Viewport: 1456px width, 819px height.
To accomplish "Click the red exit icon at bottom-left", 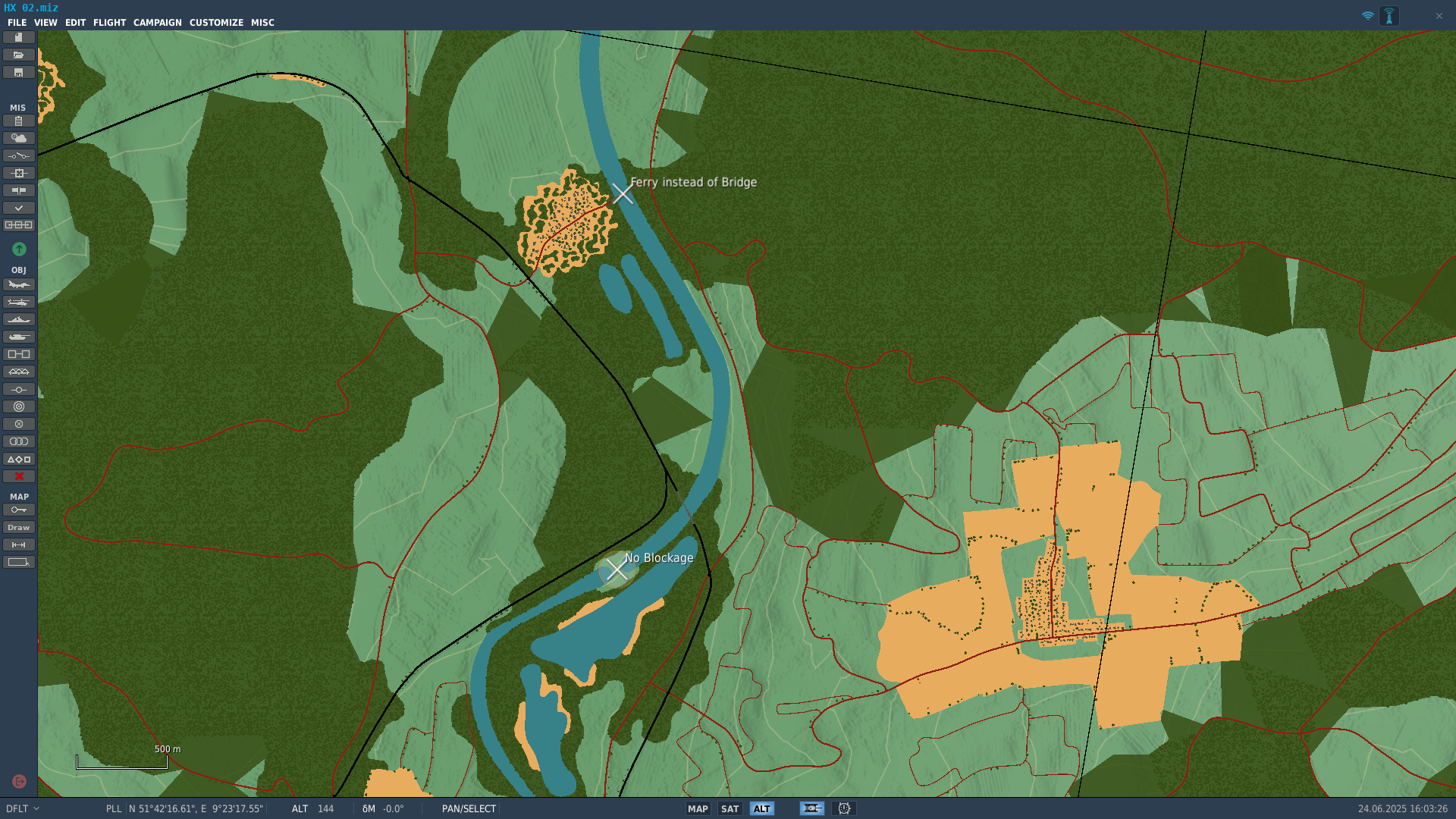I will (x=19, y=781).
